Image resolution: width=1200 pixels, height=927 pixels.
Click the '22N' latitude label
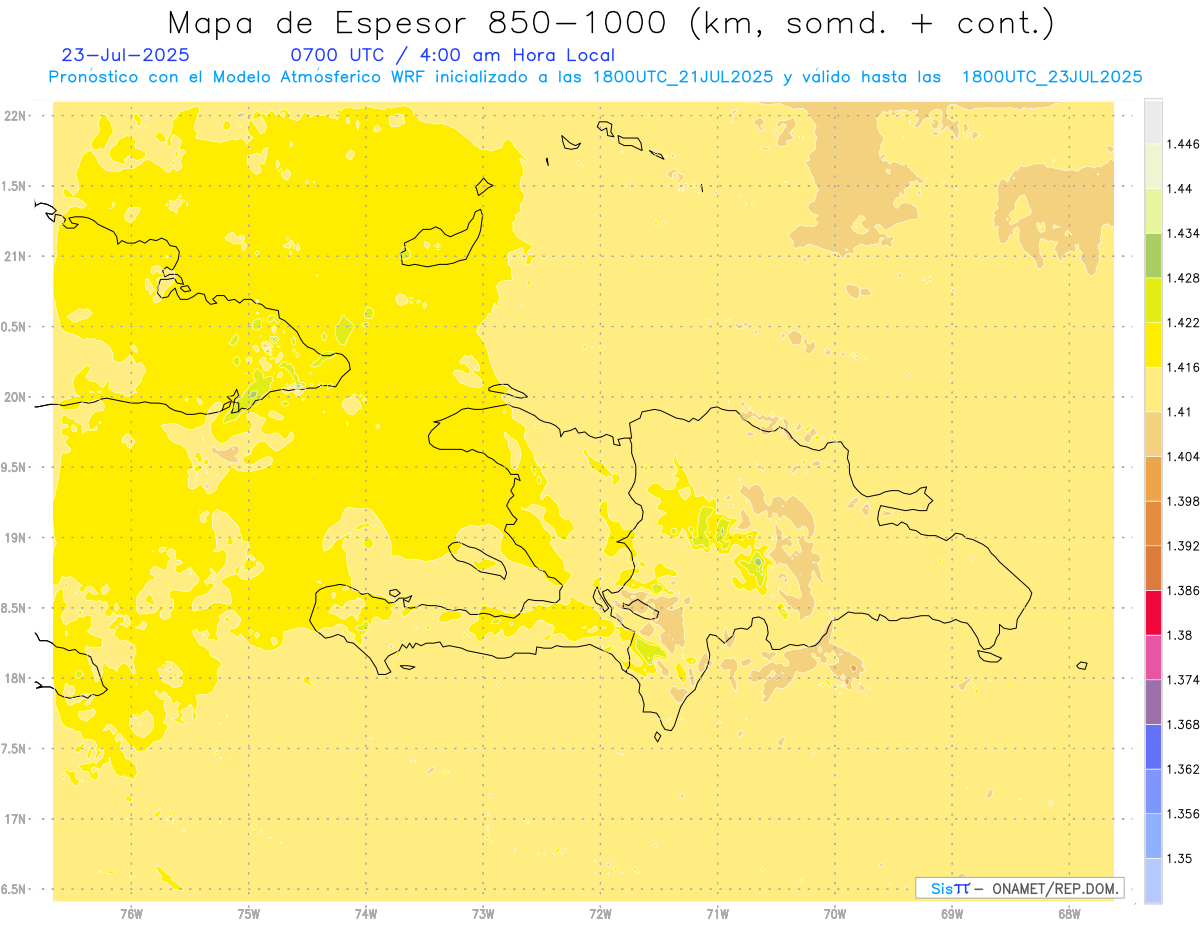click(15, 116)
